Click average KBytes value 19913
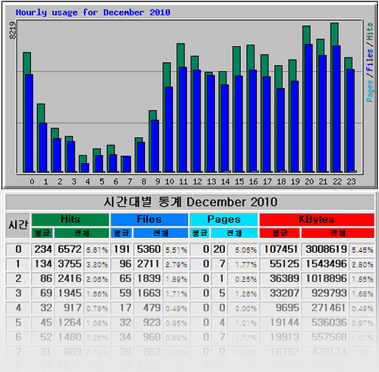The width and height of the screenshot is (379, 372). pos(284,337)
